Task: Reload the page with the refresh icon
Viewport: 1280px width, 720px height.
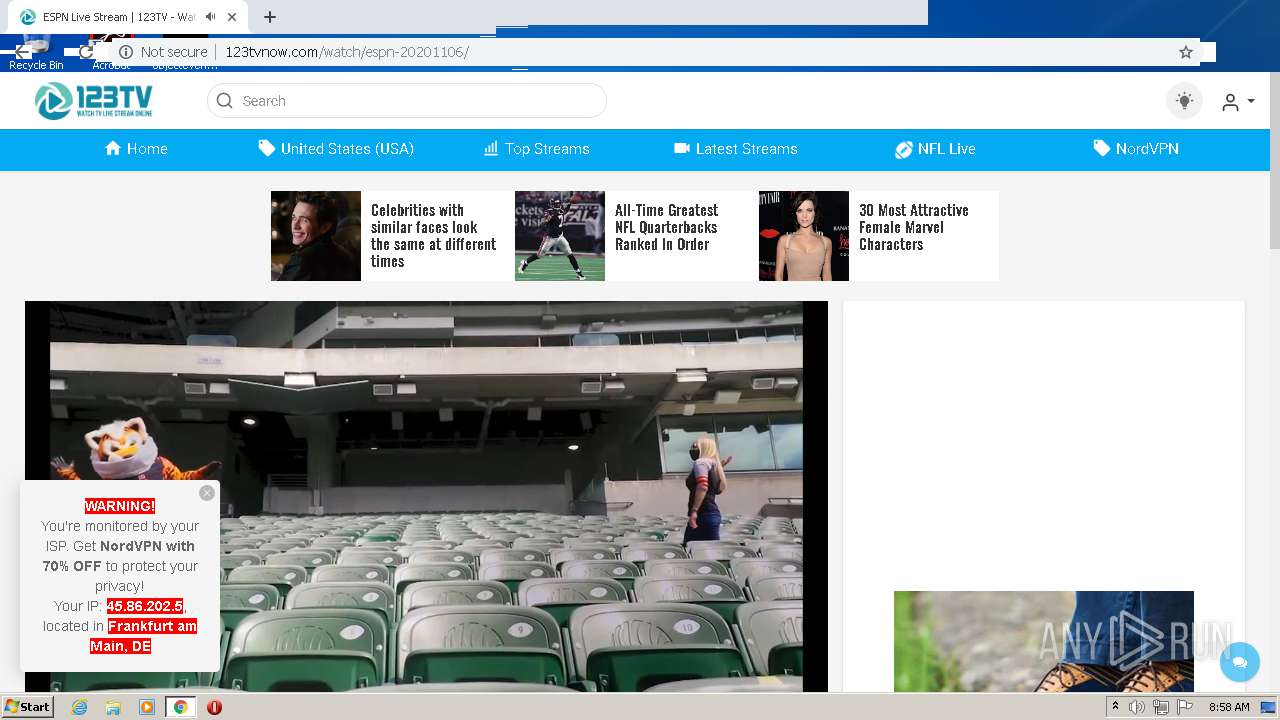Action: point(86,52)
